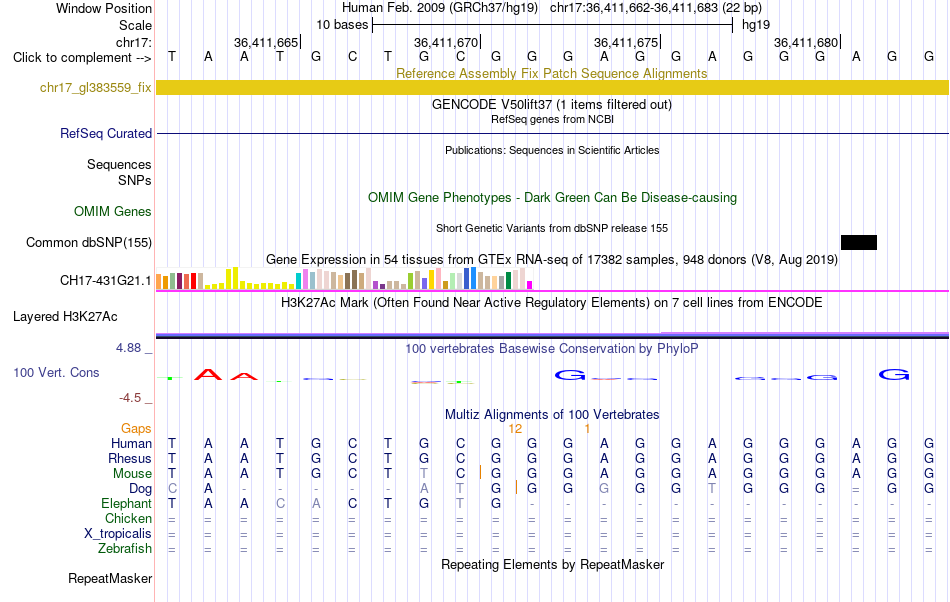
Task: Click the orange gap count 12
Action: 515,429
